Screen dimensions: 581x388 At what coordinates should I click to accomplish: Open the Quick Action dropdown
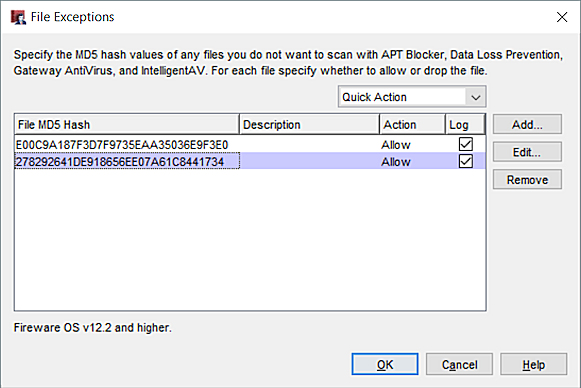point(412,97)
